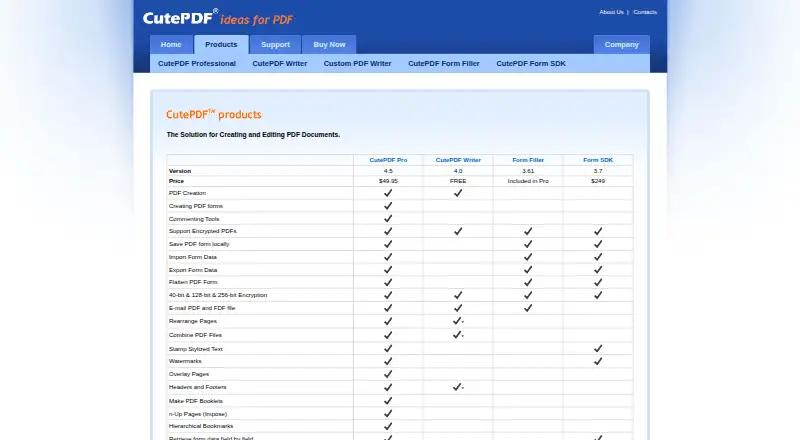The height and width of the screenshot is (440, 800).
Task: Click the 'CutePDF products' heading
Action: (x=214, y=114)
